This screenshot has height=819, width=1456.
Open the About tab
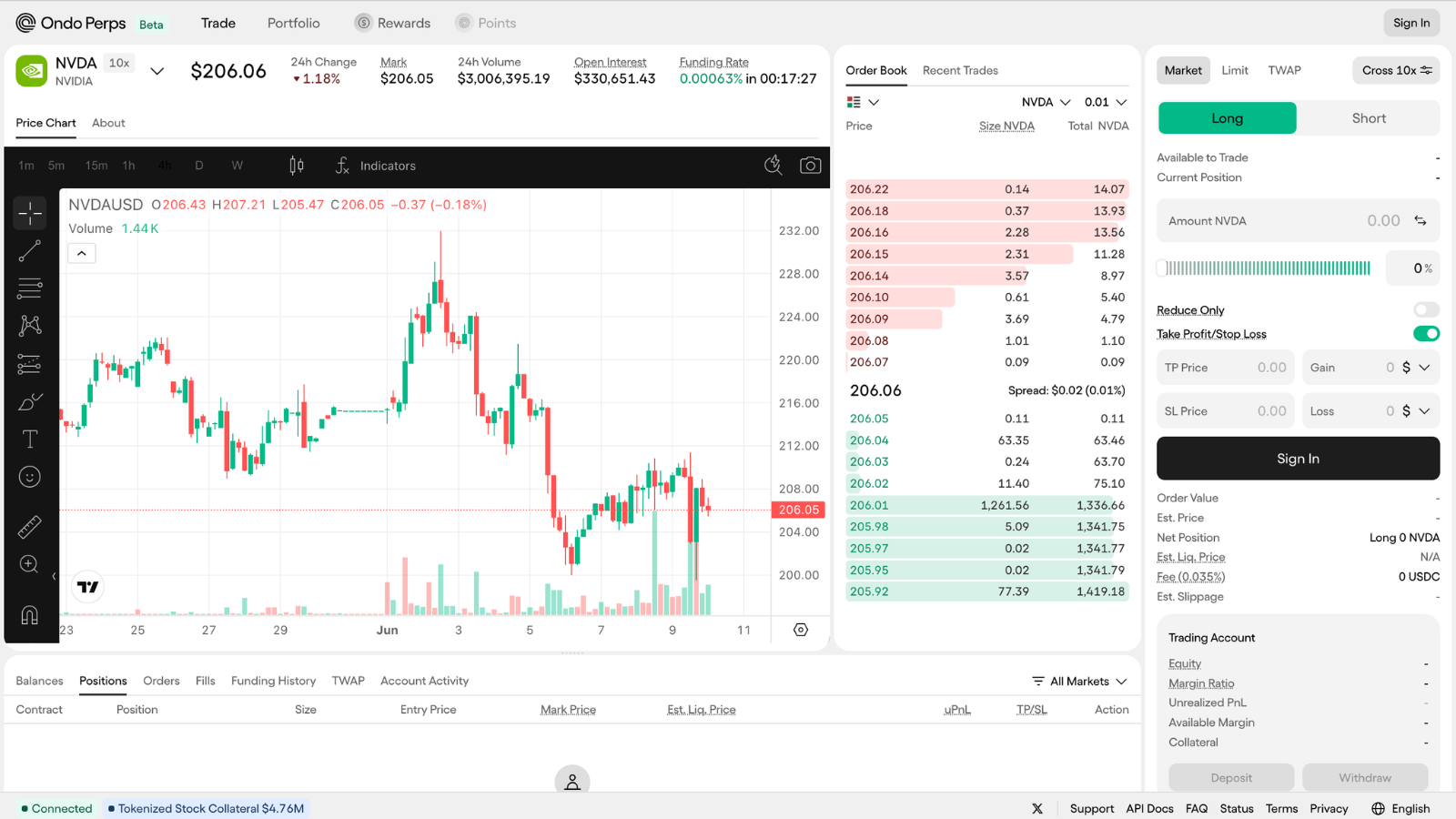108,123
